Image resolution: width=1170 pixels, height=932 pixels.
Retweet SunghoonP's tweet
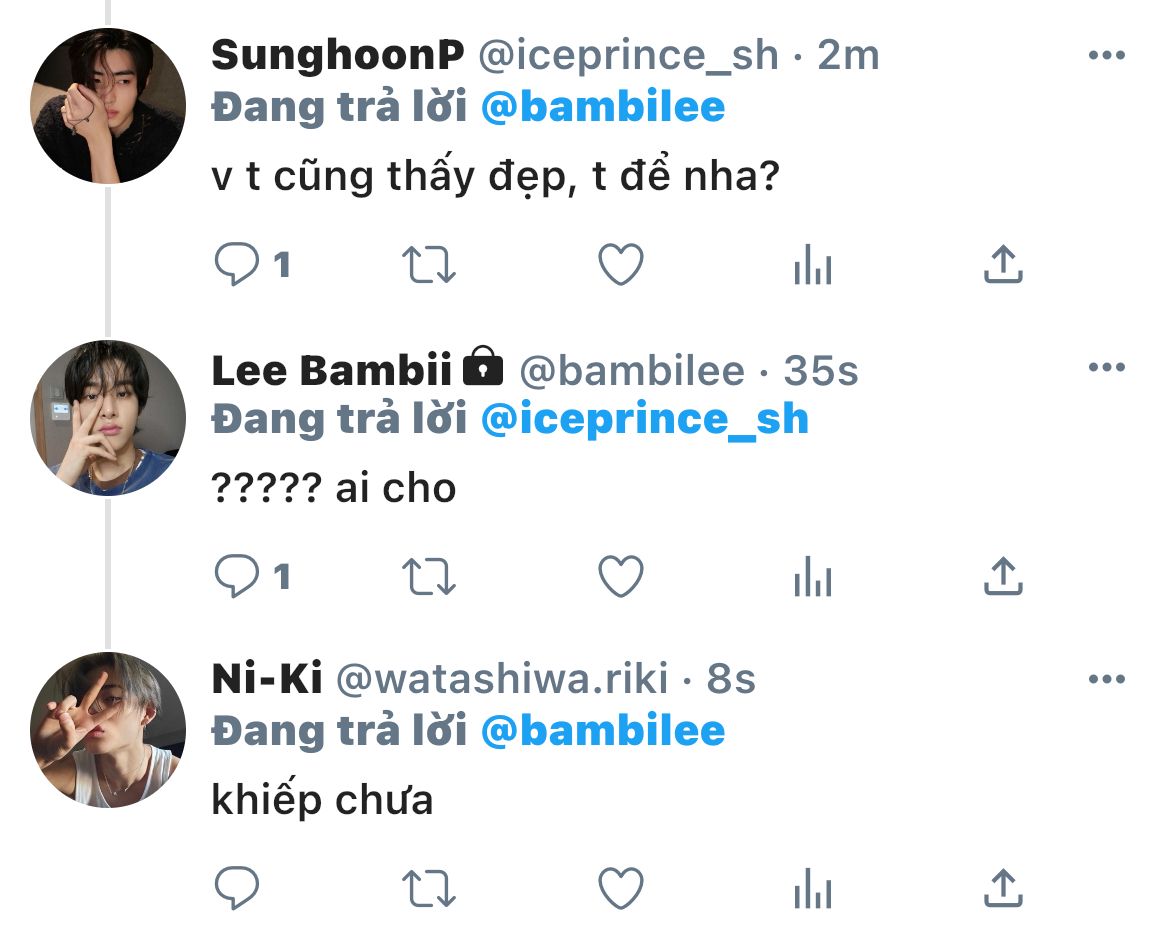click(428, 265)
